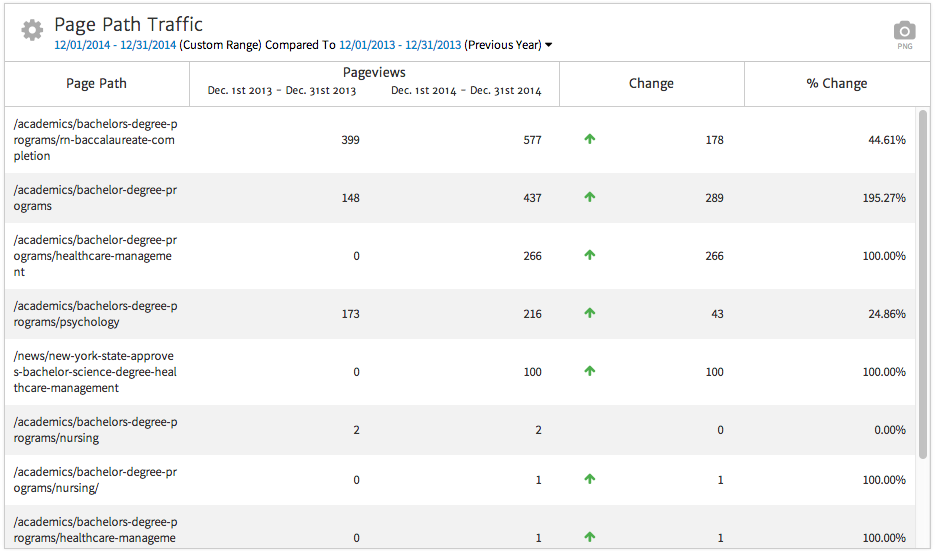Image resolution: width=935 pixels, height=553 pixels.
Task: Open the 12/01/2014 - 12/31/2014 custom range link
Action: (115, 45)
